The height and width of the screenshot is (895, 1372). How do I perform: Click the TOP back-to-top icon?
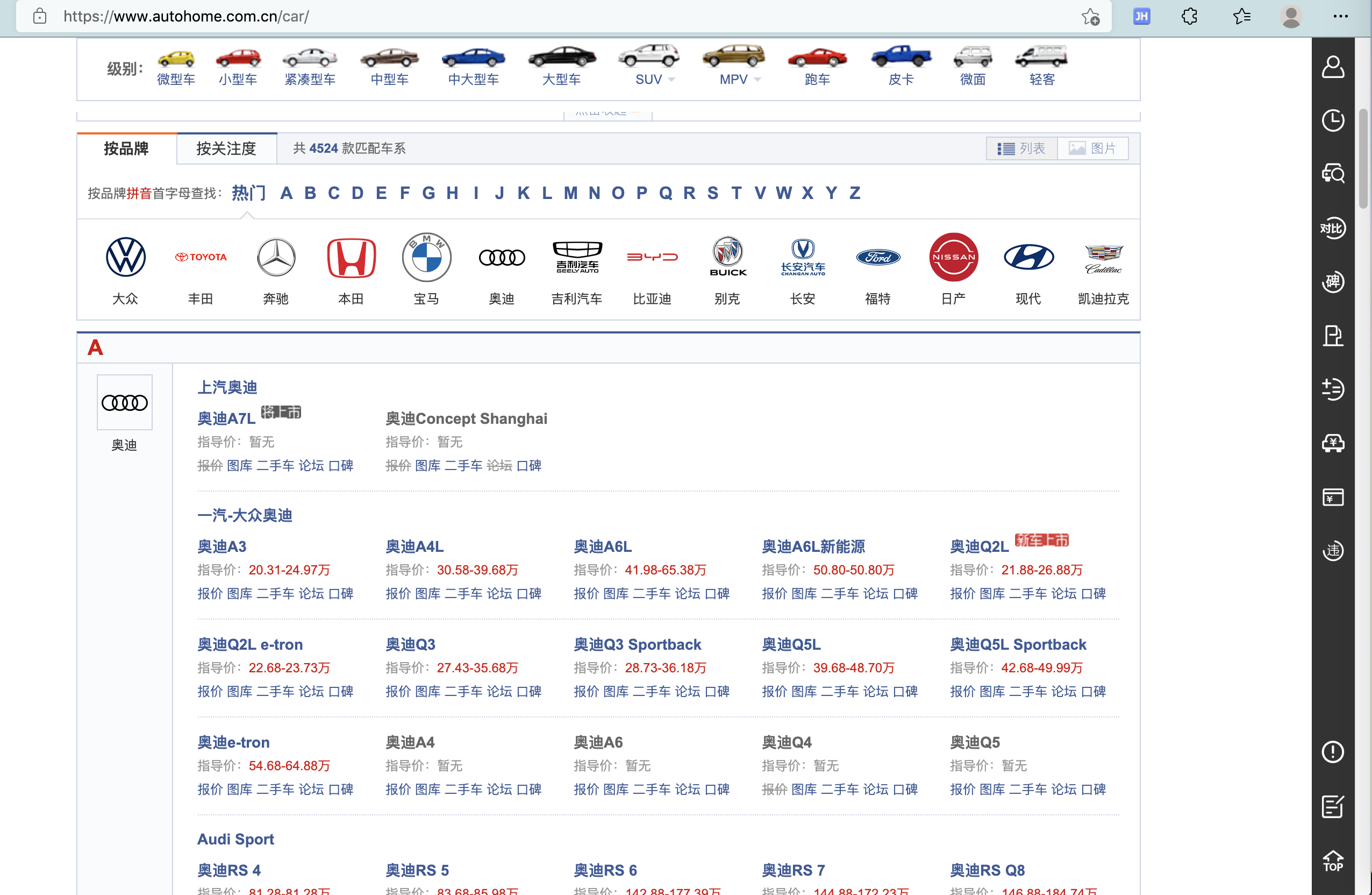coord(1333,861)
